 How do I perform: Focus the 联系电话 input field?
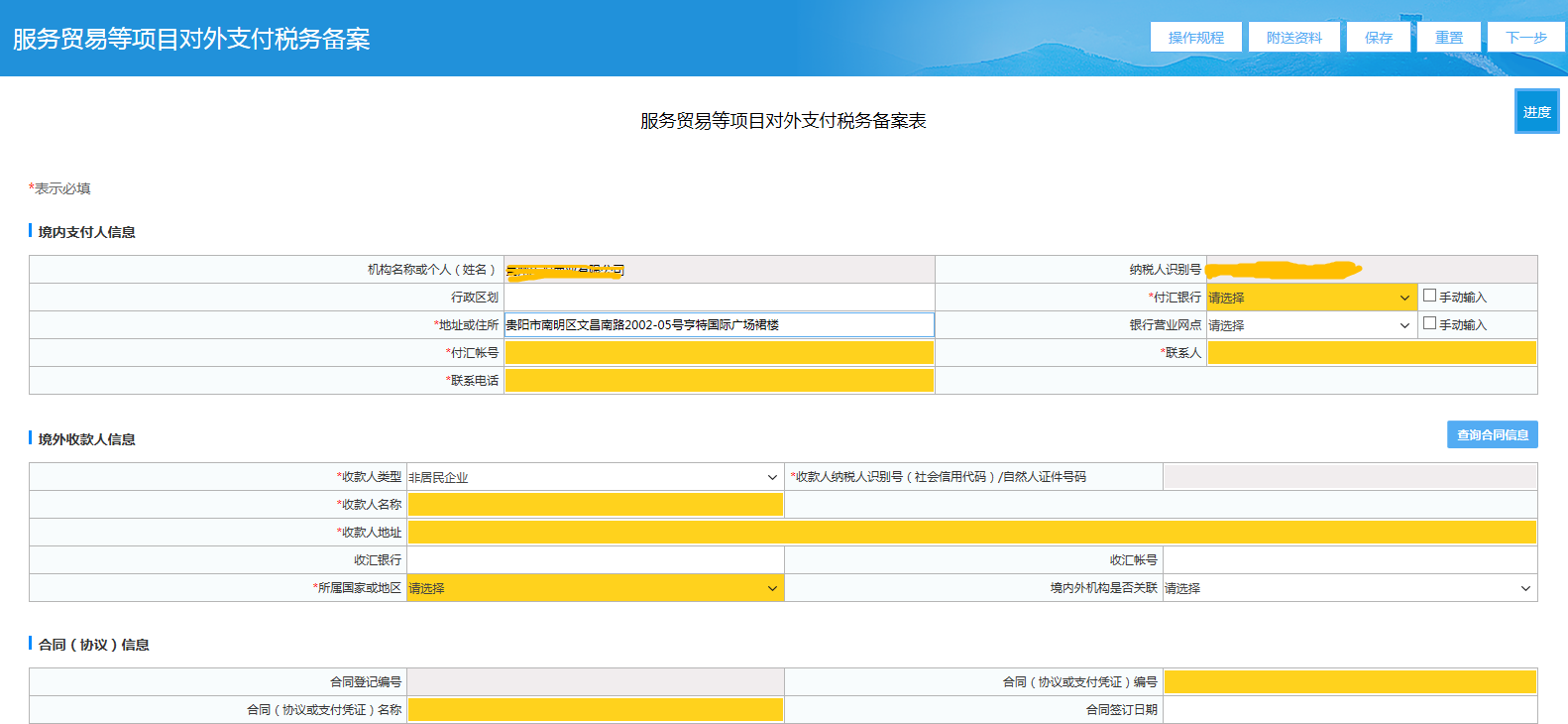tap(719, 381)
